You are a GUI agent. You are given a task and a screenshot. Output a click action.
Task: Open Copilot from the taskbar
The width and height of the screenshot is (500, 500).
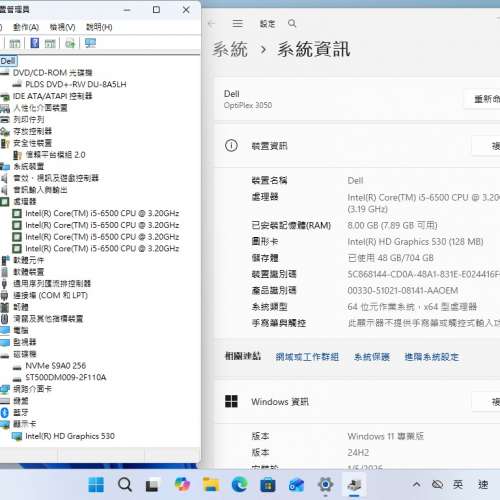182,484
